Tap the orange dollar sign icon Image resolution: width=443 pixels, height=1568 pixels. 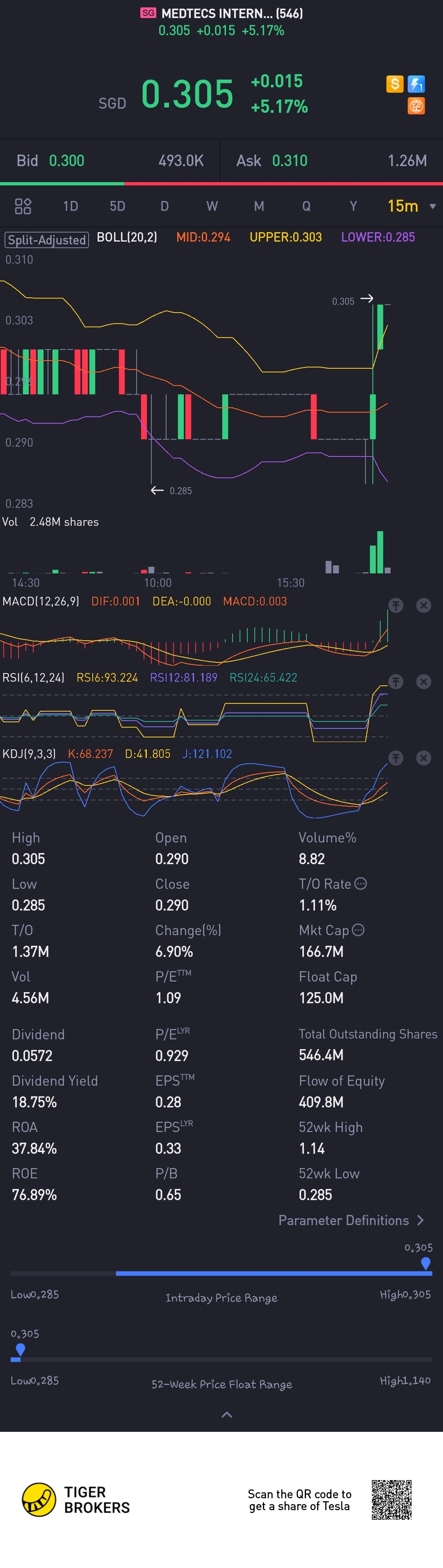pos(395,84)
